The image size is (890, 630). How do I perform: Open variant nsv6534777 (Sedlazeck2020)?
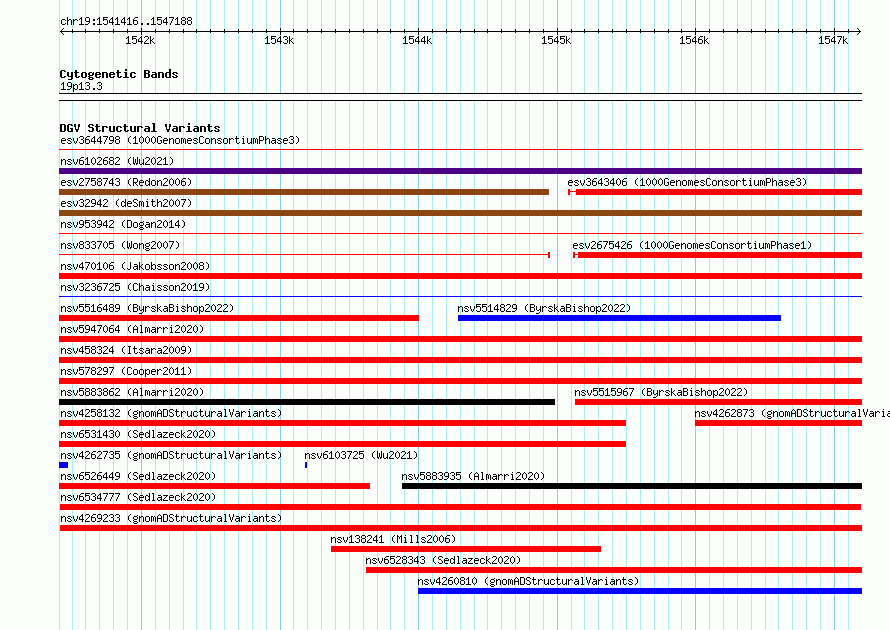138,497
